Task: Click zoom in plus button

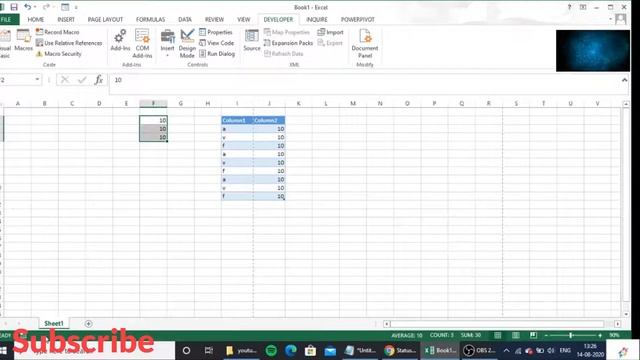Action: (x=600, y=335)
